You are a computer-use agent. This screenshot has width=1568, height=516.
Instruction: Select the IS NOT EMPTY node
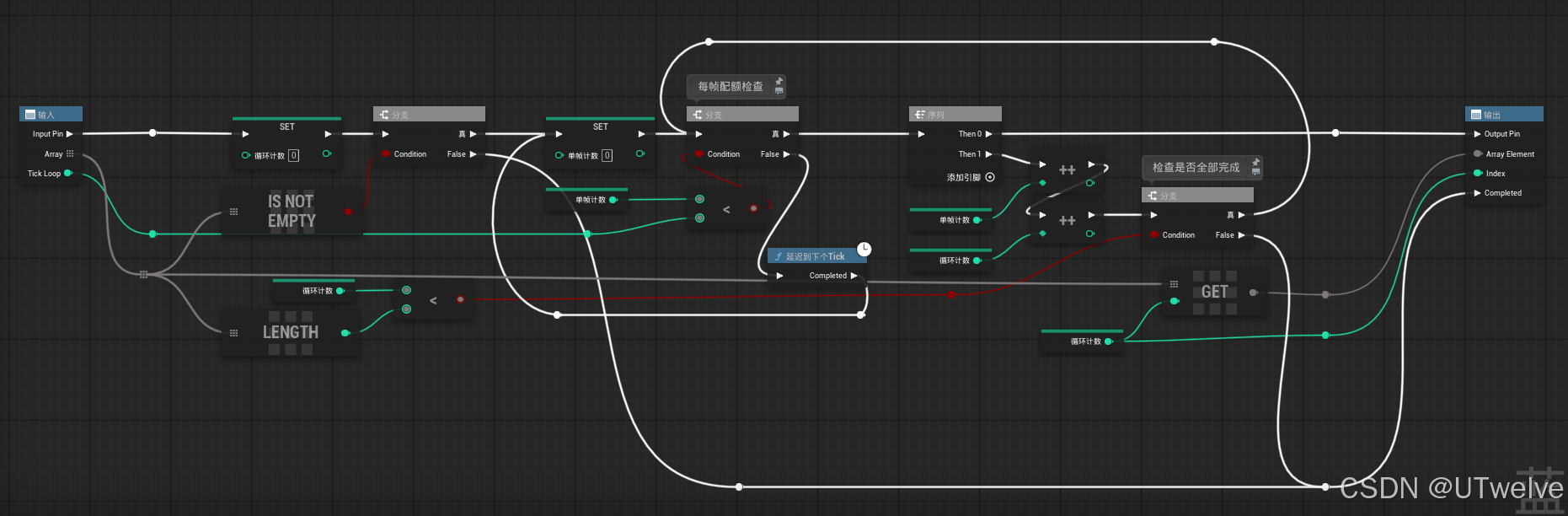(x=292, y=211)
